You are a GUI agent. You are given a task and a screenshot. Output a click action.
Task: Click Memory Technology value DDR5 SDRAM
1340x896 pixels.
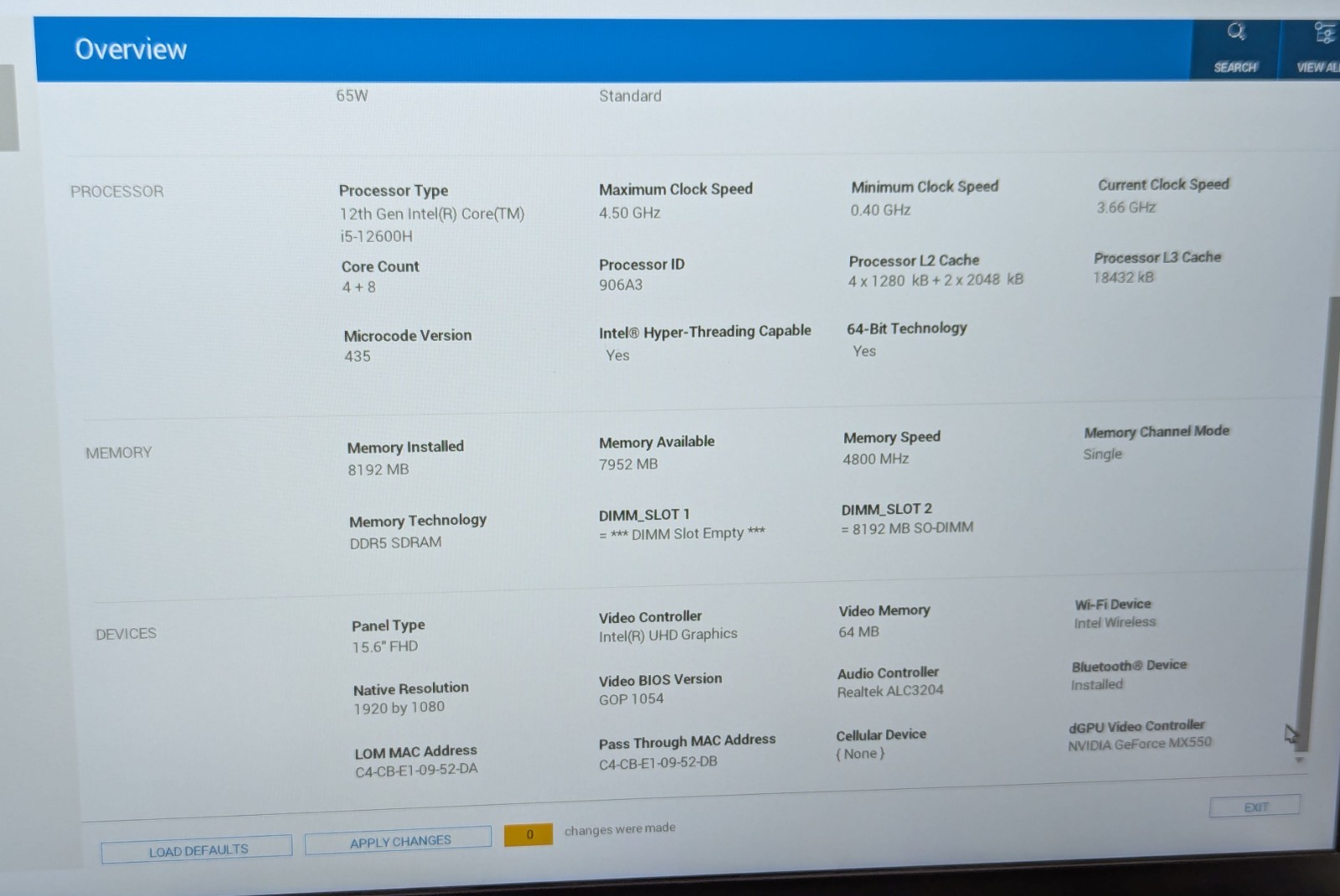395,543
